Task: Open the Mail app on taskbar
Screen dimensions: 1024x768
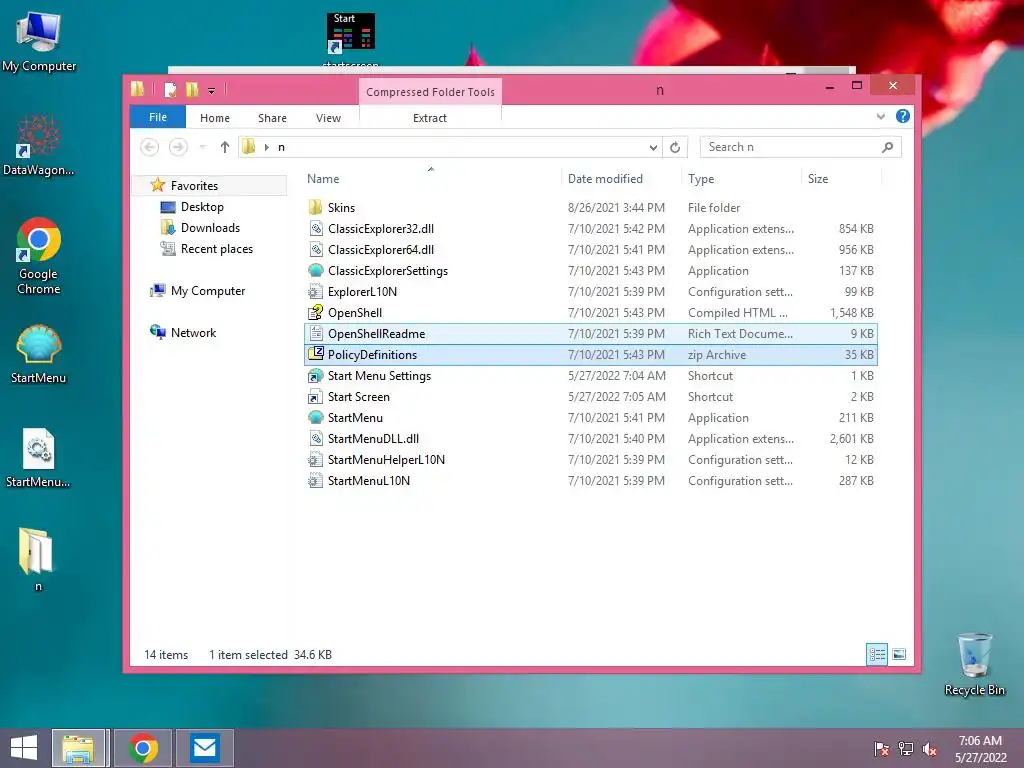Action: point(205,748)
